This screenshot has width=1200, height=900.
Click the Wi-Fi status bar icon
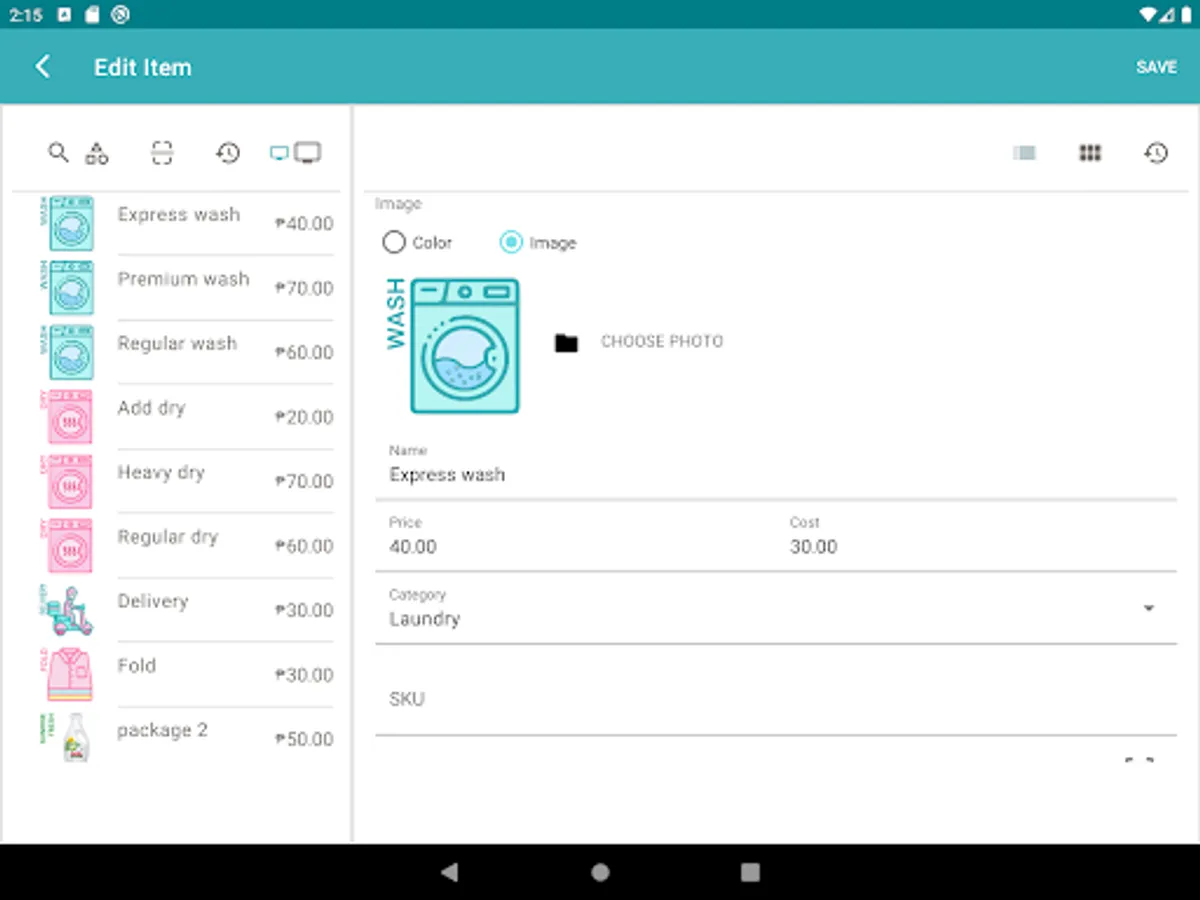coord(1148,14)
